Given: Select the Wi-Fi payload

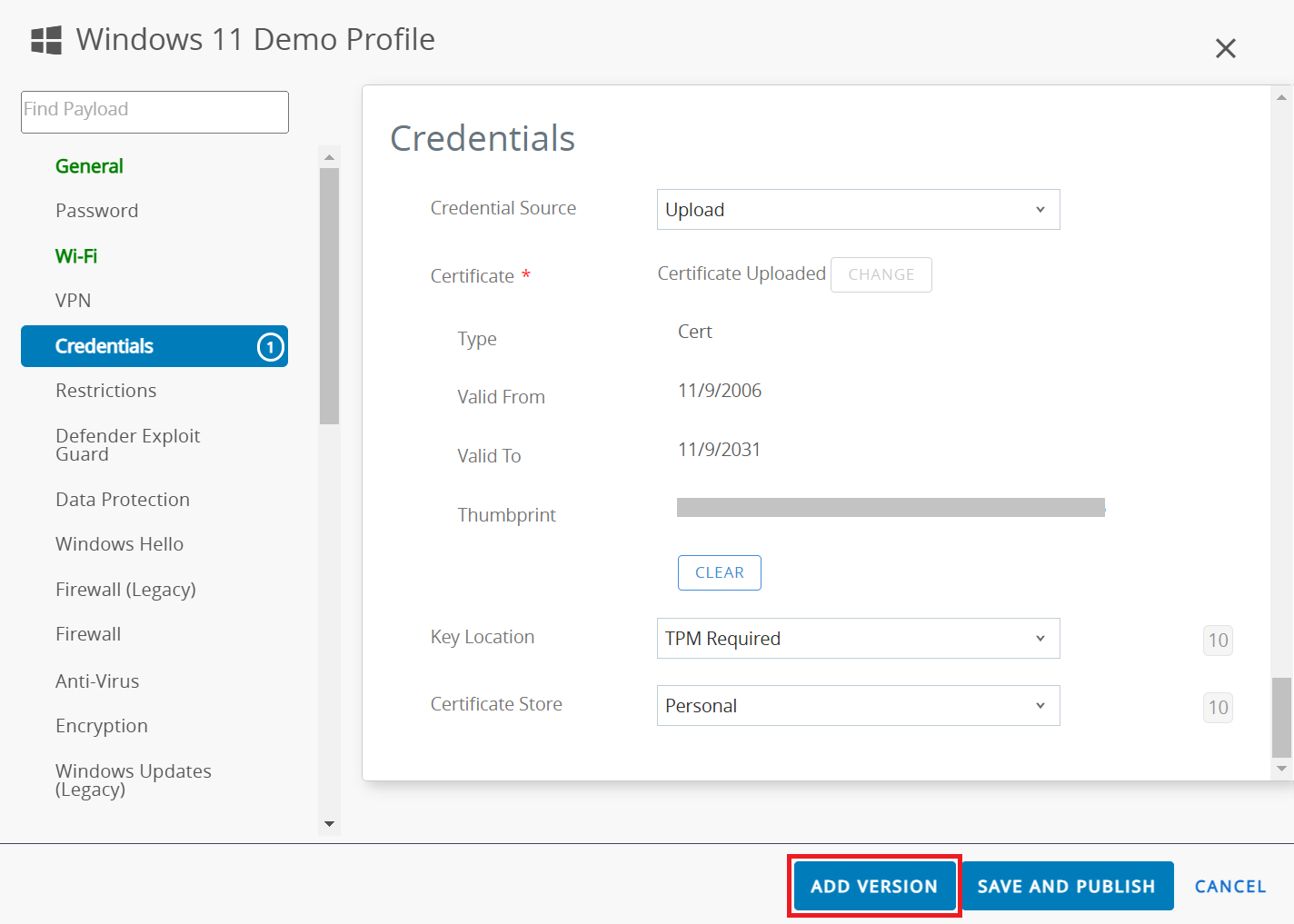Looking at the screenshot, I should point(76,256).
